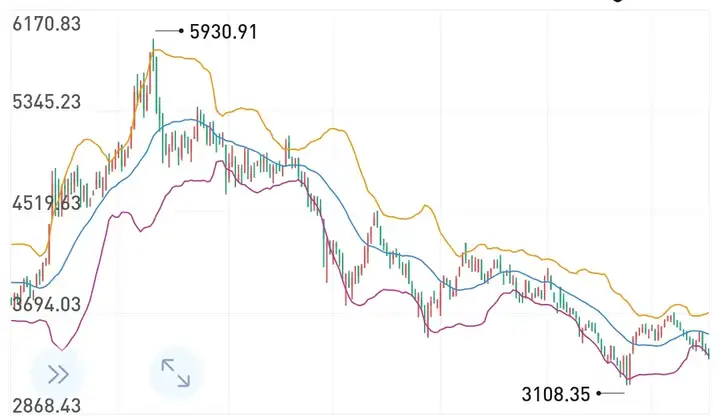
Task: Click the leader line pointing to 5930.91
Action: tap(167, 31)
